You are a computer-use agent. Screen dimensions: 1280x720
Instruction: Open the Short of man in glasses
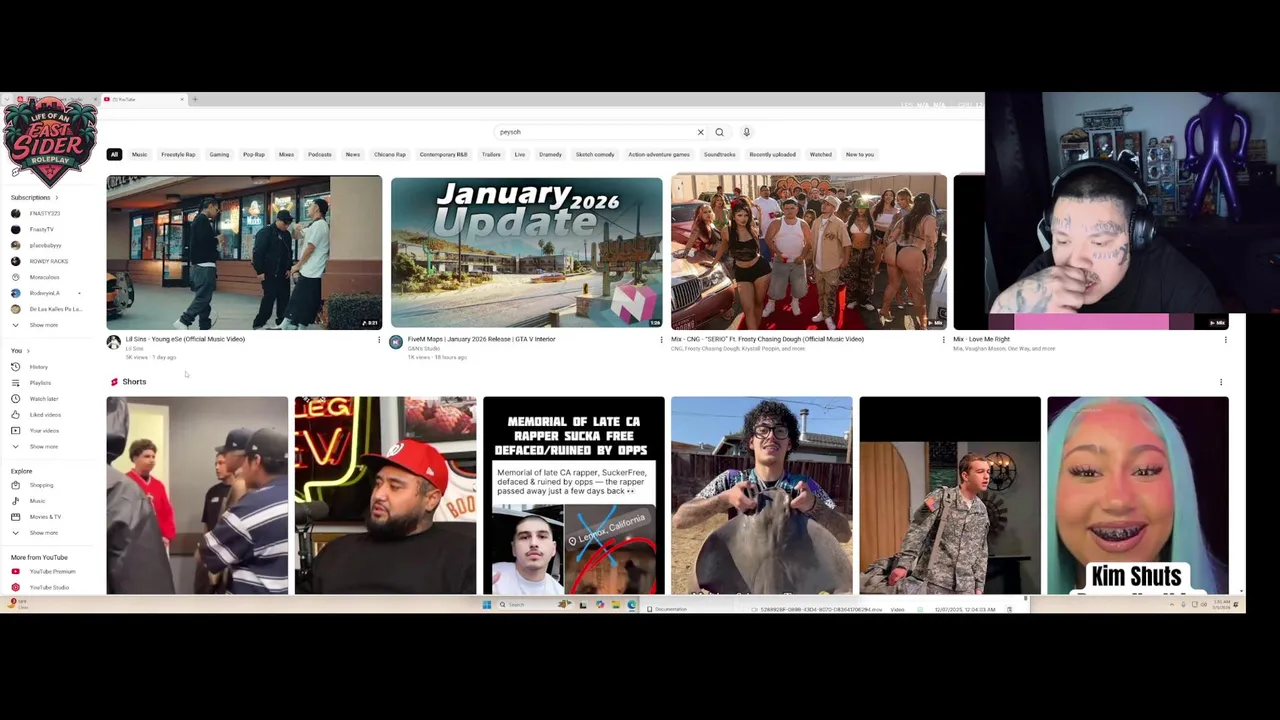click(761, 495)
